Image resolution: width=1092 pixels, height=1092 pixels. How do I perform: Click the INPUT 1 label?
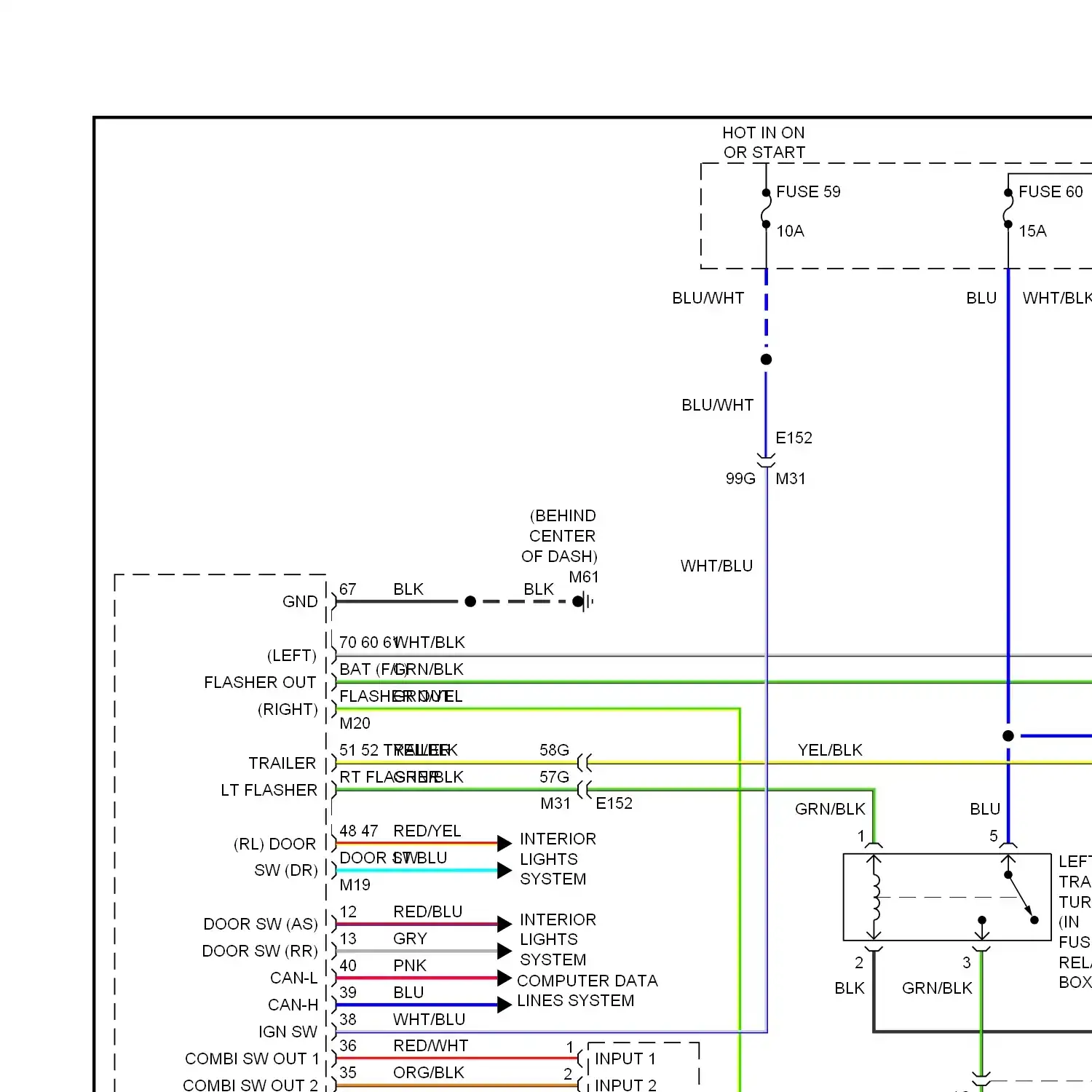[625, 1059]
